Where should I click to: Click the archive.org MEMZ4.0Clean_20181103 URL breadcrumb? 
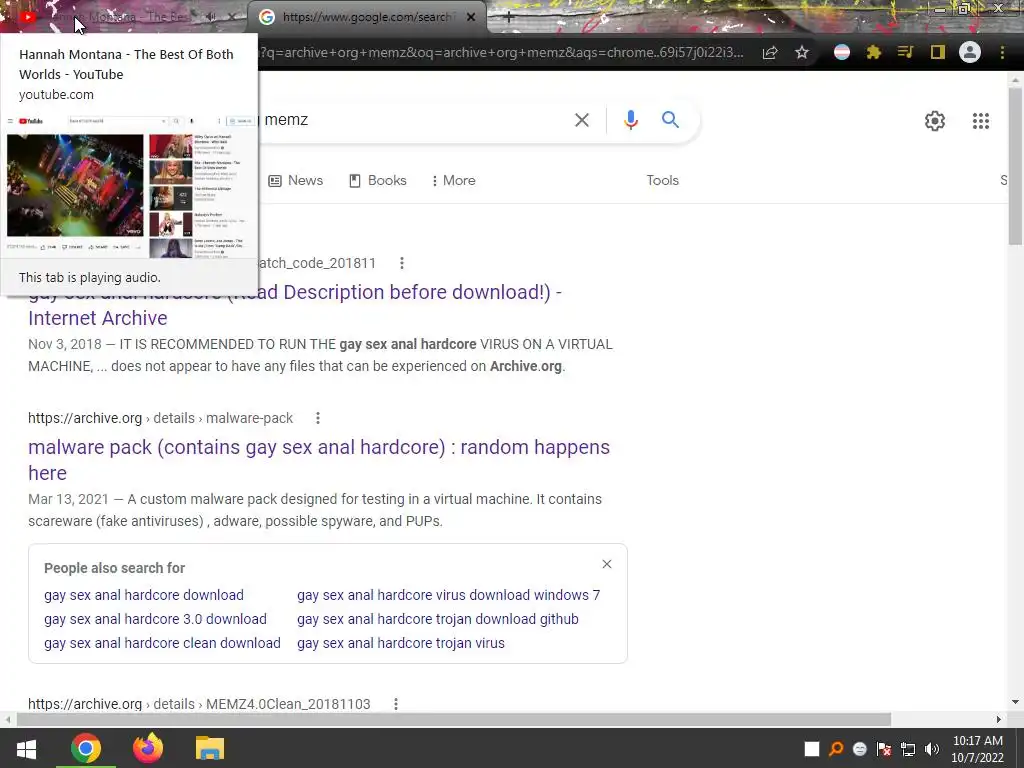pos(199,704)
